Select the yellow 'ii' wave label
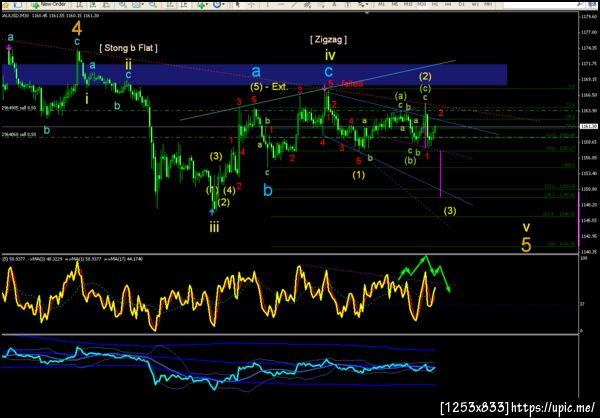Screen dimensions: 600x418 click(129, 64)
